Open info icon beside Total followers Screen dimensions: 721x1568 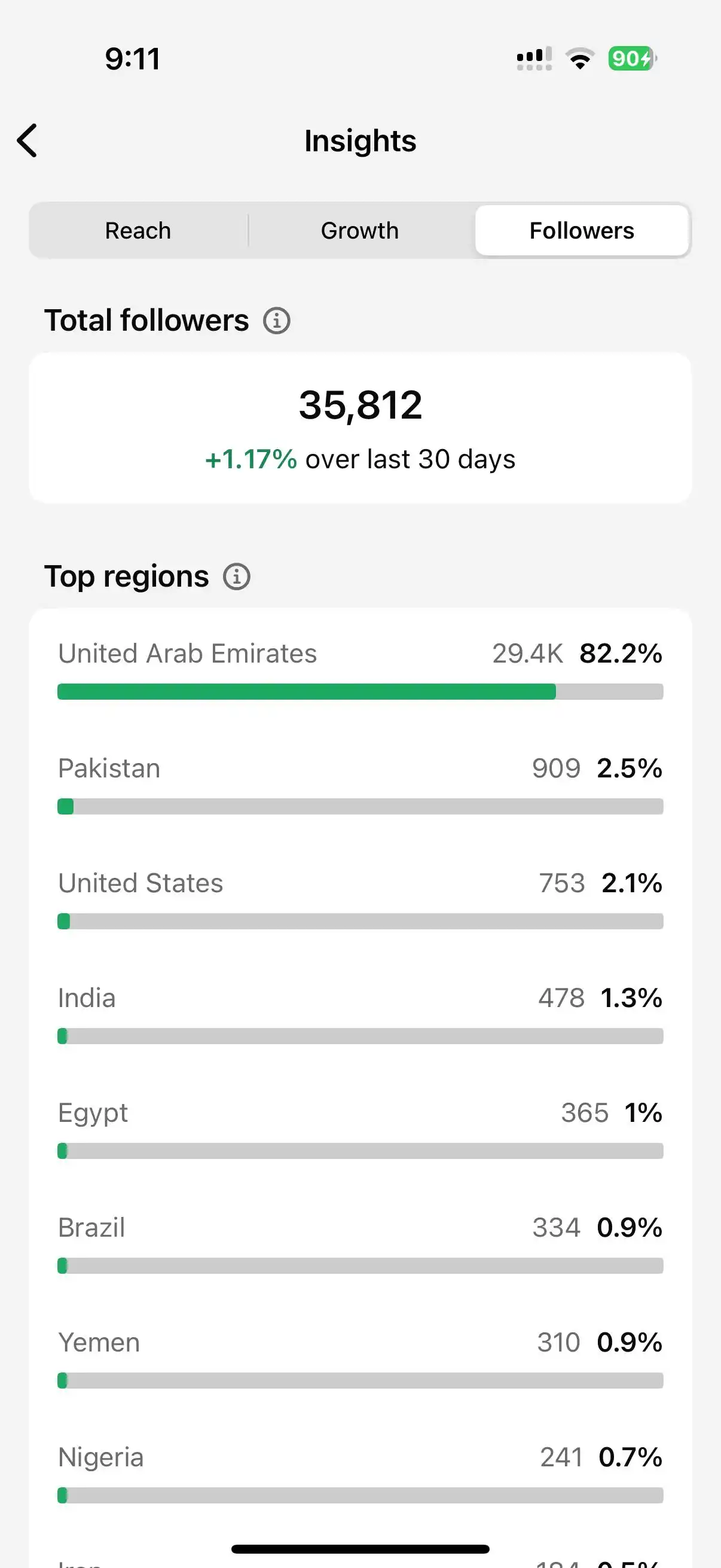coord(276,320)
